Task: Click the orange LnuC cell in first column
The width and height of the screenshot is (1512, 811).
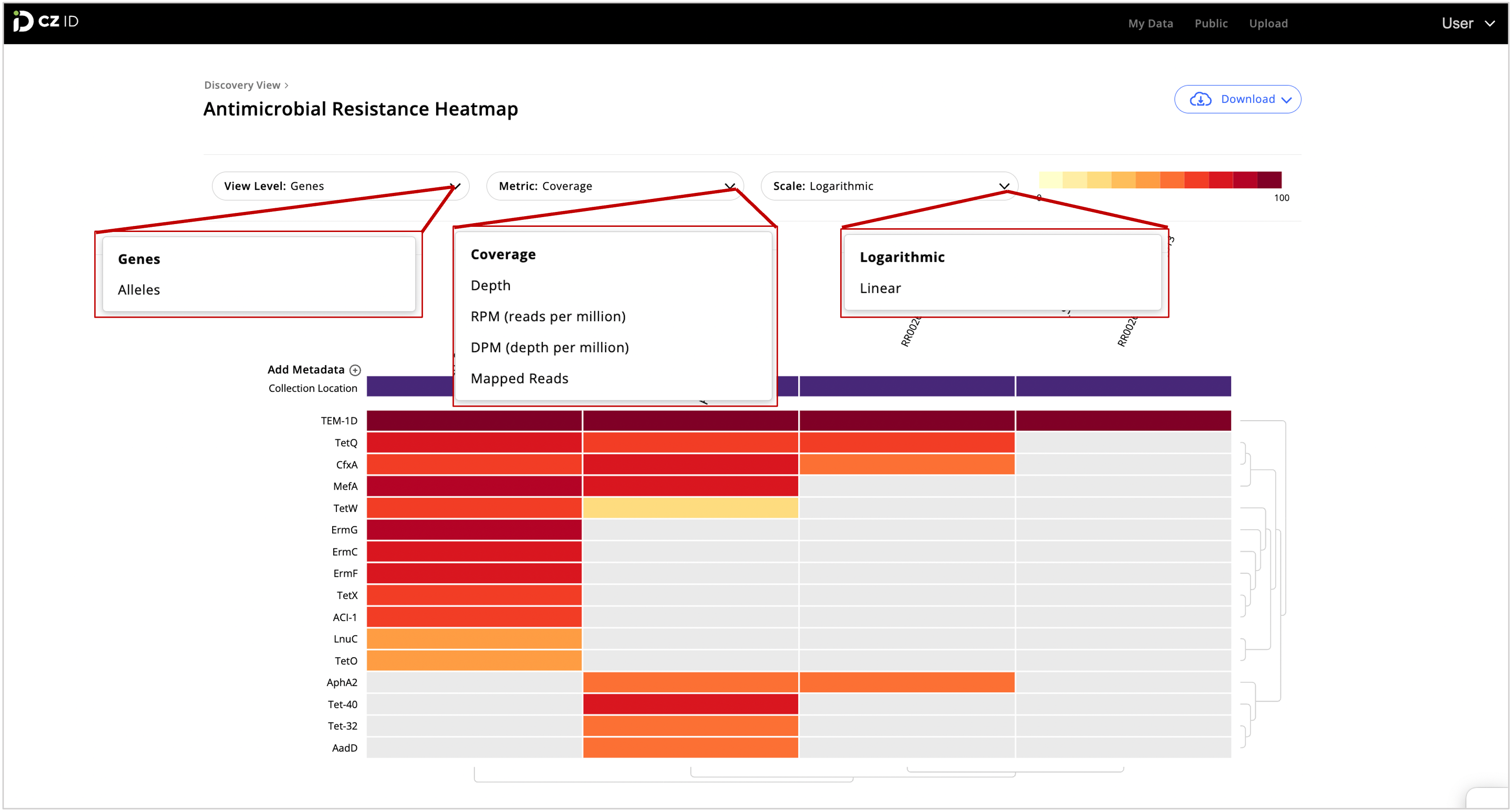Action: coord(474,639)
